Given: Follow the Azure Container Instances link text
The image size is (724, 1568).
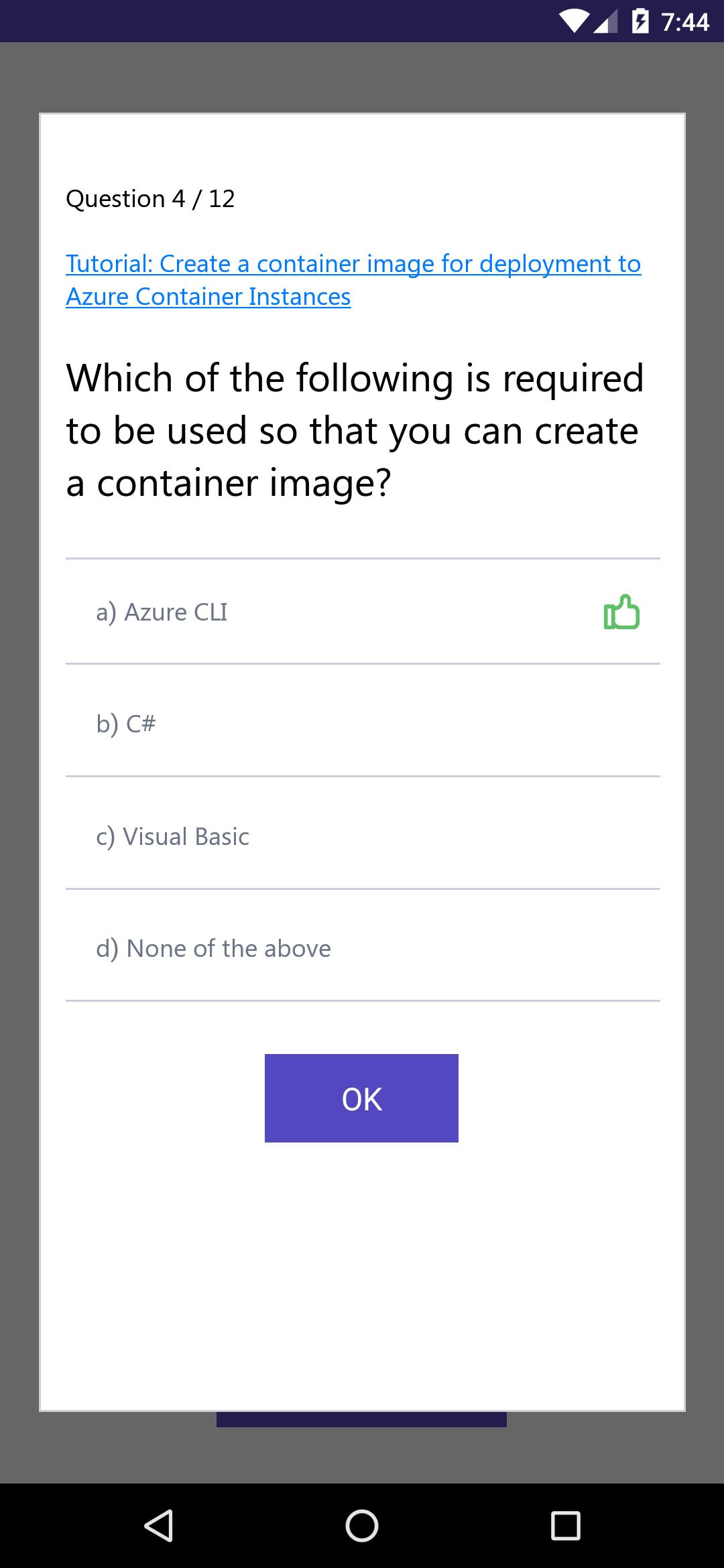Looking at the screenshot, I should click(x=208, y=296).
